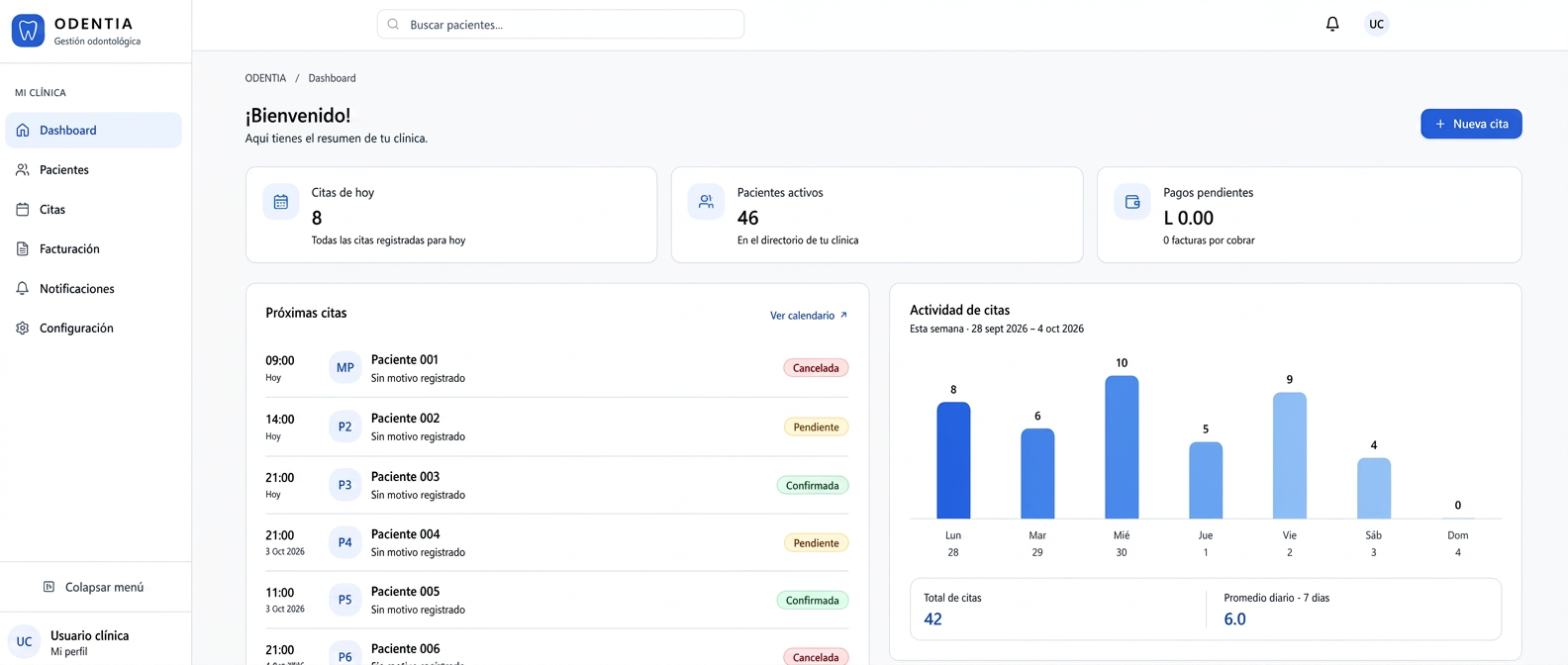
Task: Click the Jue 1 bar in chart
Action: (1206, 480)
